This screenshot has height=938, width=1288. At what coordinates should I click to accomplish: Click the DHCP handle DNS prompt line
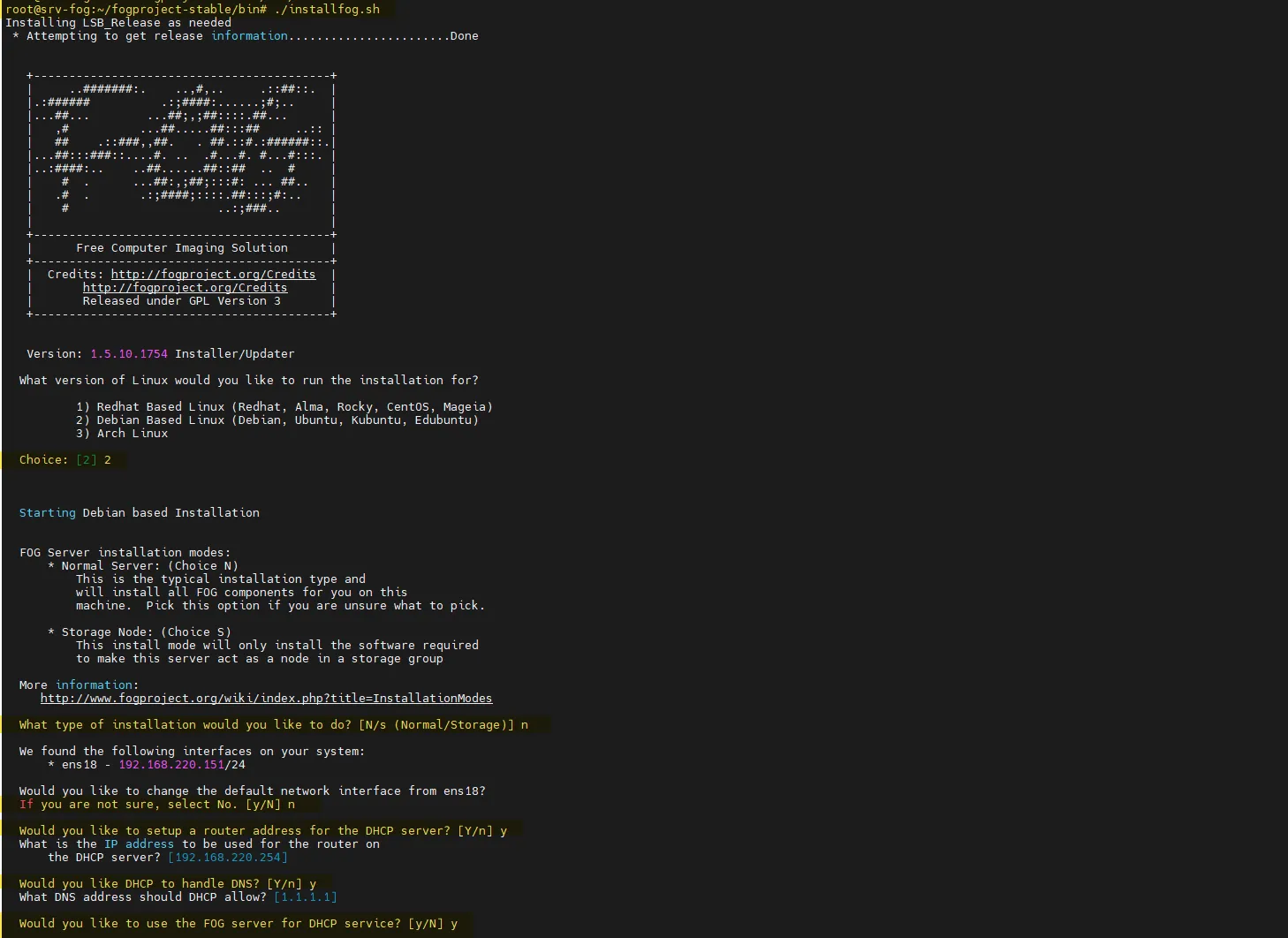point(167,884)
